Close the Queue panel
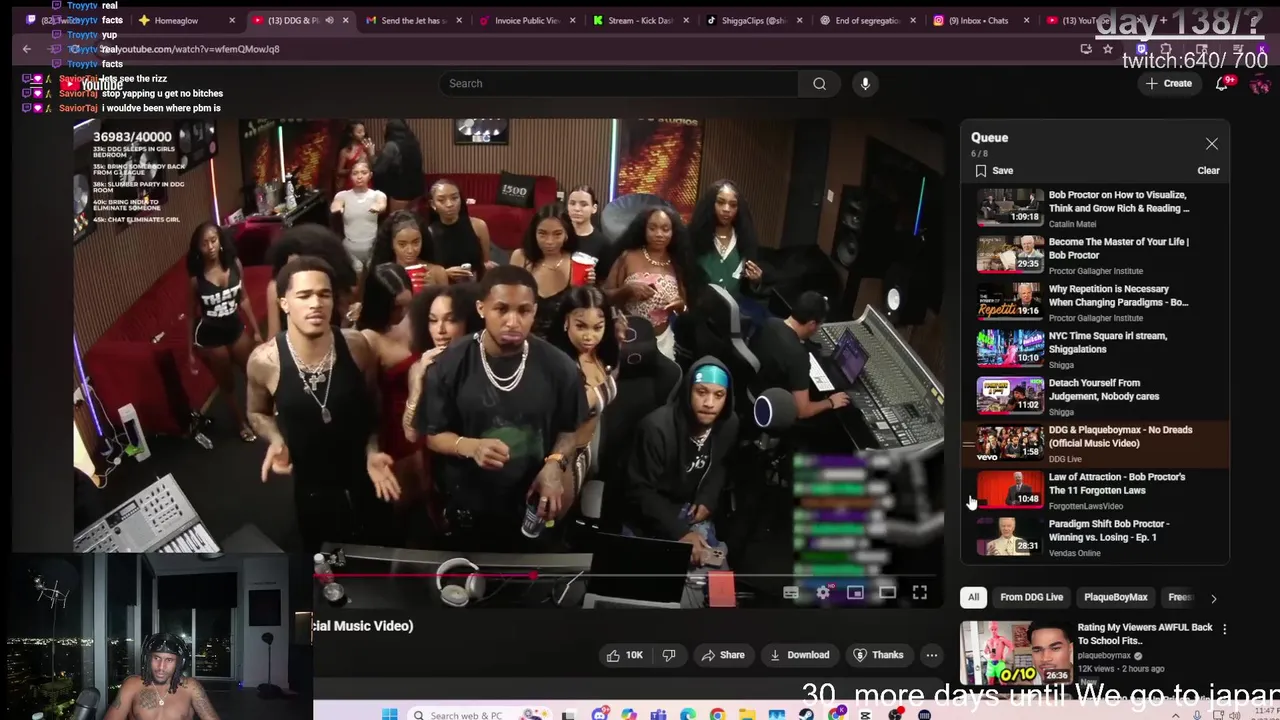 click(x=1212, y=144)
